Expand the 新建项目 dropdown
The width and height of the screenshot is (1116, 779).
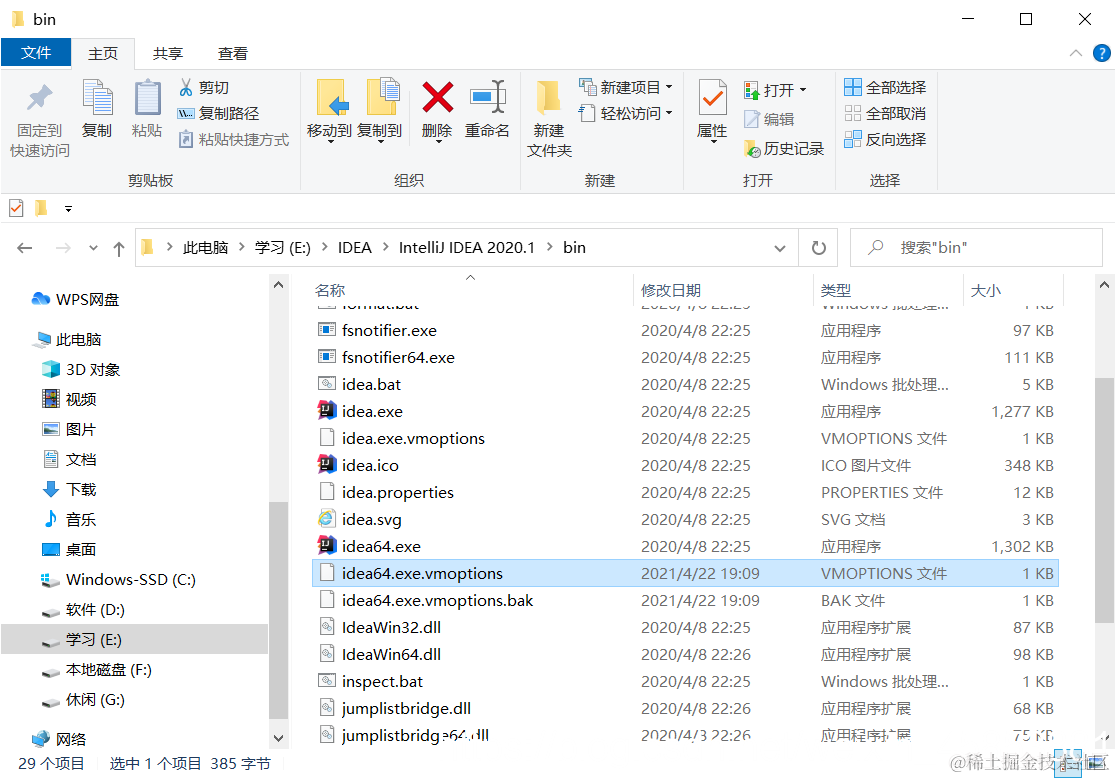coord(667,88)
